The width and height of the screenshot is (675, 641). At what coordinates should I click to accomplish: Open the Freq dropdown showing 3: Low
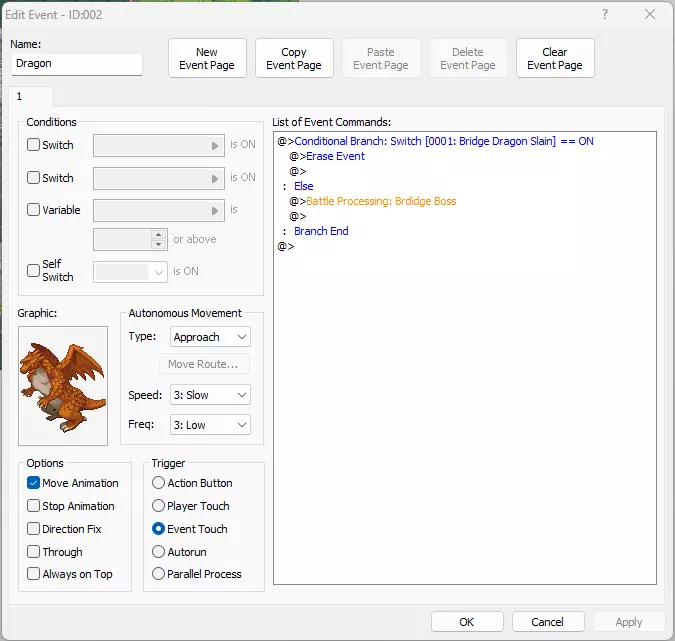210,425
